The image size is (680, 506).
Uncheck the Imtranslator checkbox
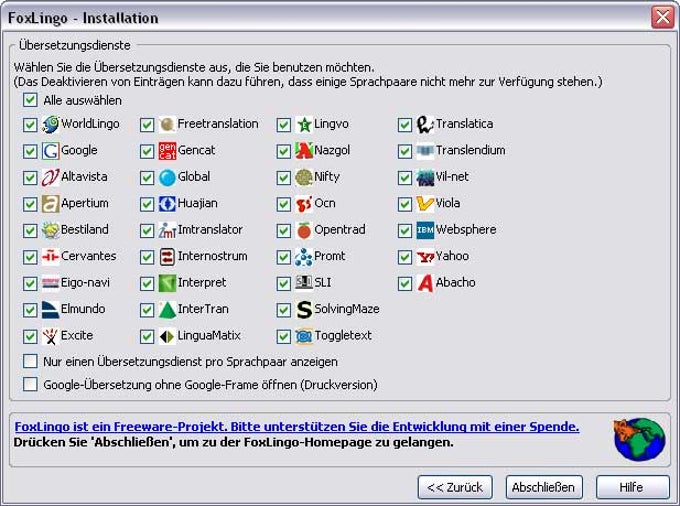147,231
